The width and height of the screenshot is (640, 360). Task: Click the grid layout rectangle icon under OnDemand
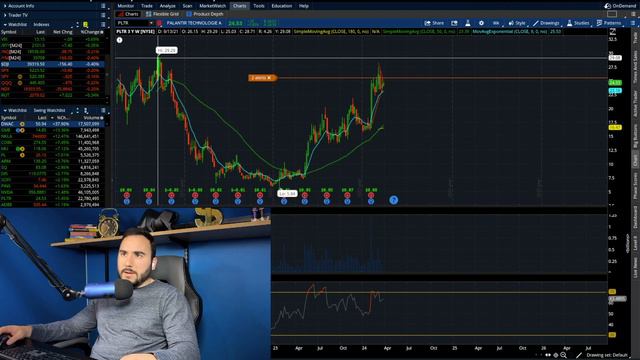pyautogui.click(x=612, y=14)
